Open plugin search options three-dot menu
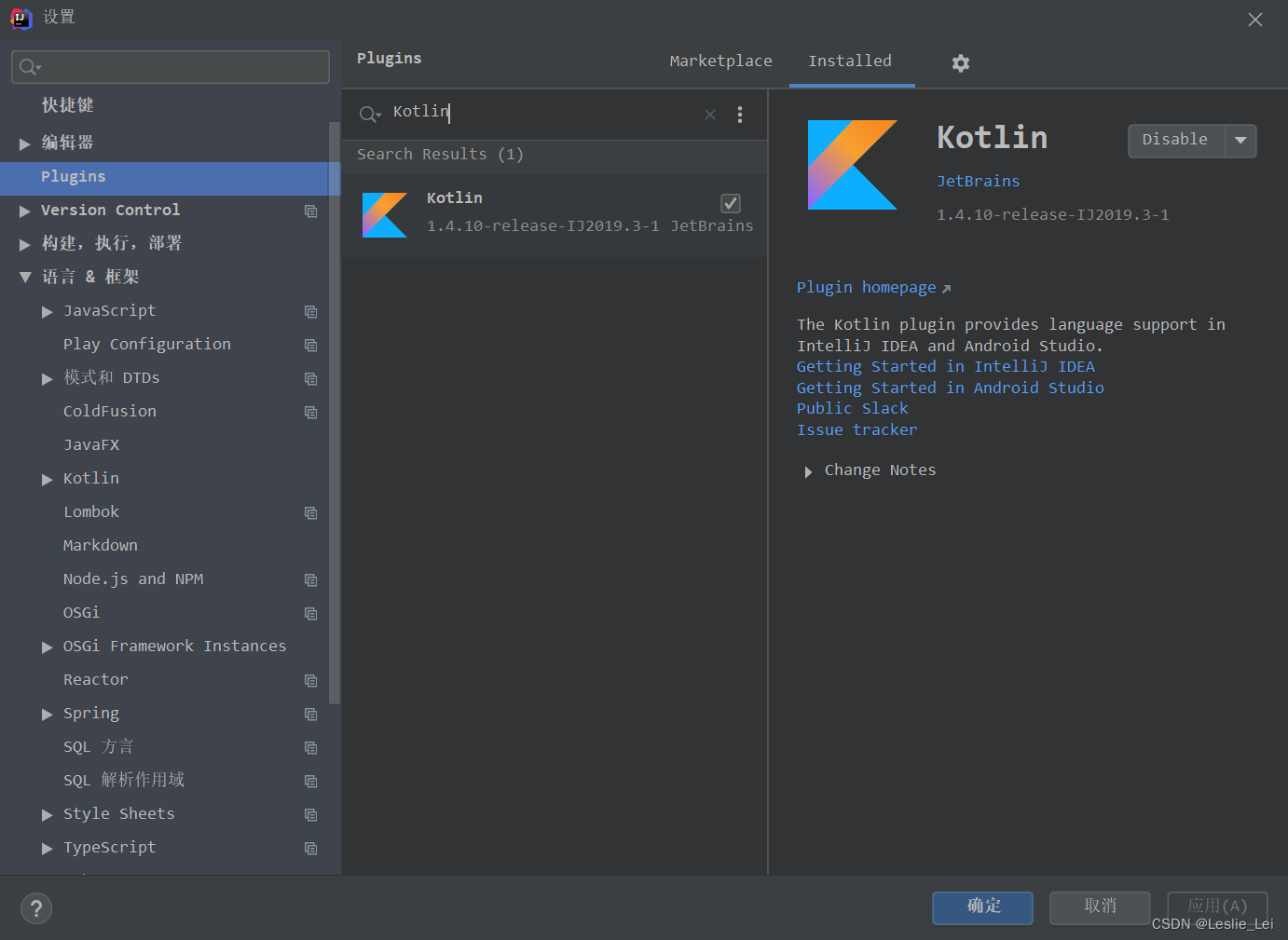Viewport: 1288px width, 940px height. (740, 114)
